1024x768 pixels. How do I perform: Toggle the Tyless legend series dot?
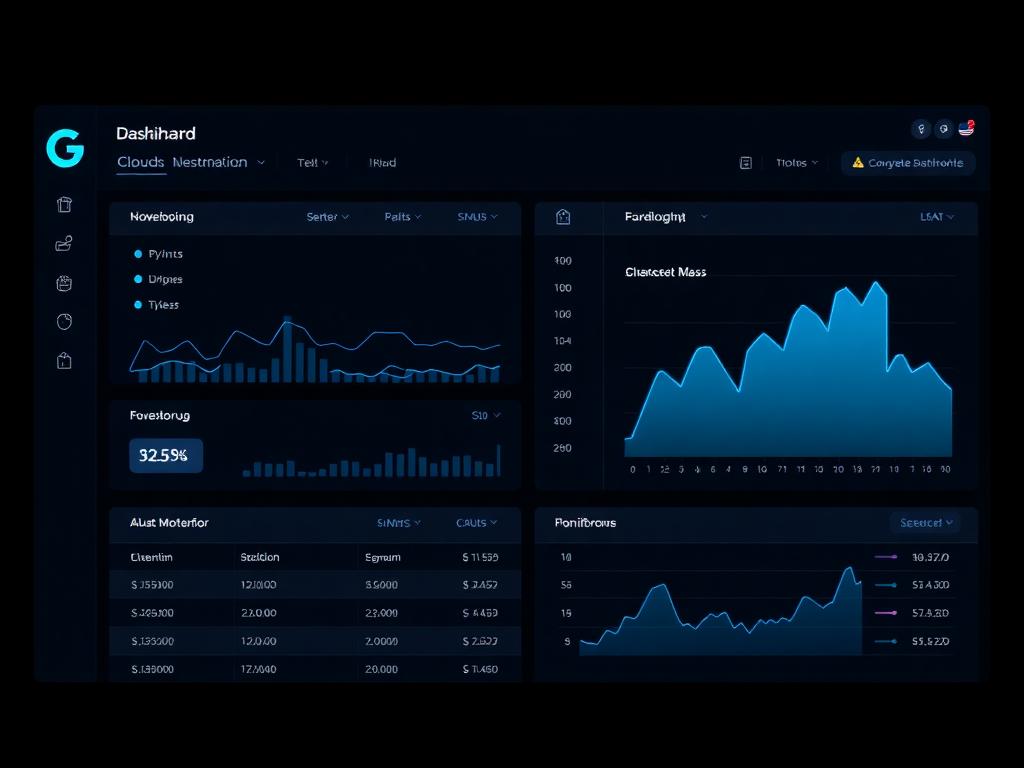click(x=138, y=305)
